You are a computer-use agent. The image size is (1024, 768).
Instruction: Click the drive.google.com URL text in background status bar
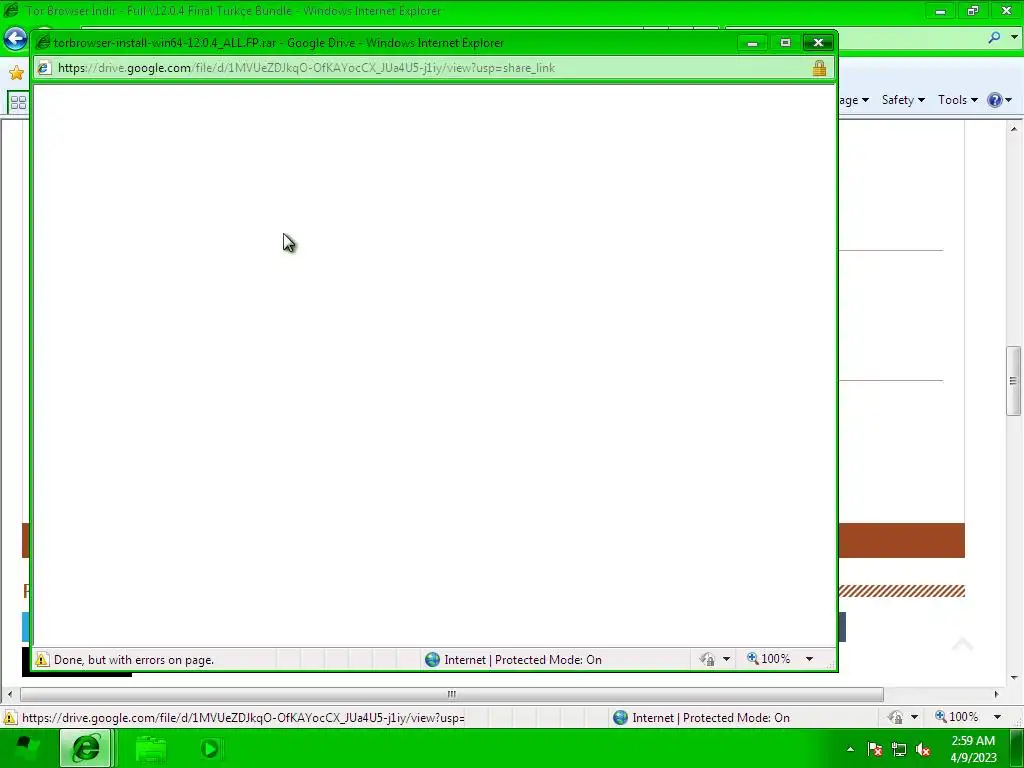243,718
